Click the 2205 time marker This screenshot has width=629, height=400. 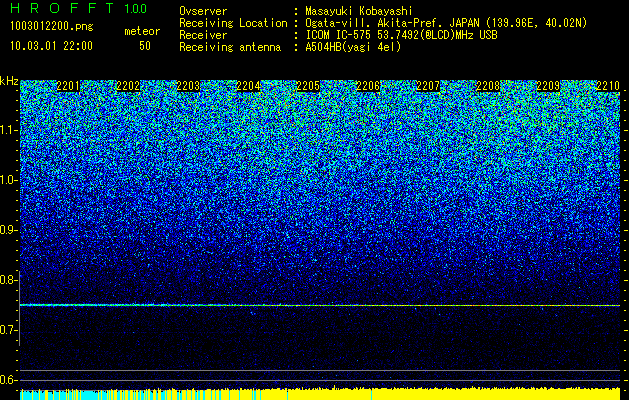coord(308,86)
